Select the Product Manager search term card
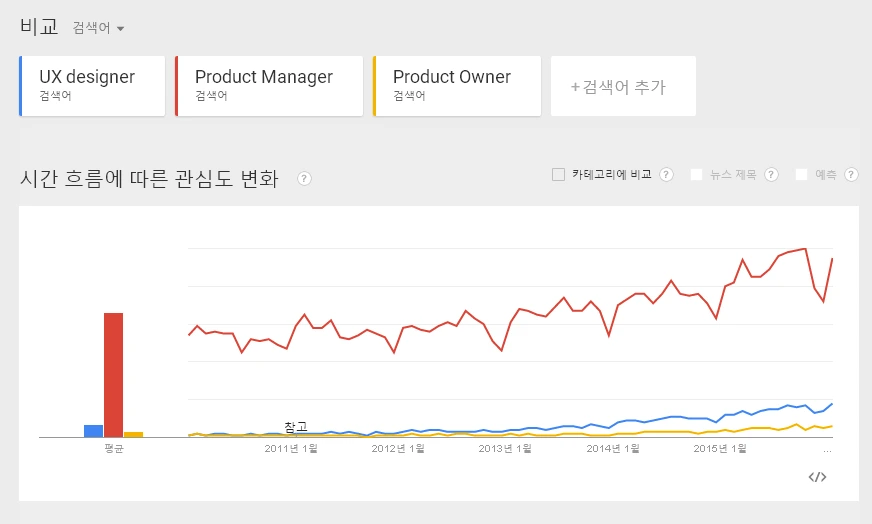 [269, 86]
